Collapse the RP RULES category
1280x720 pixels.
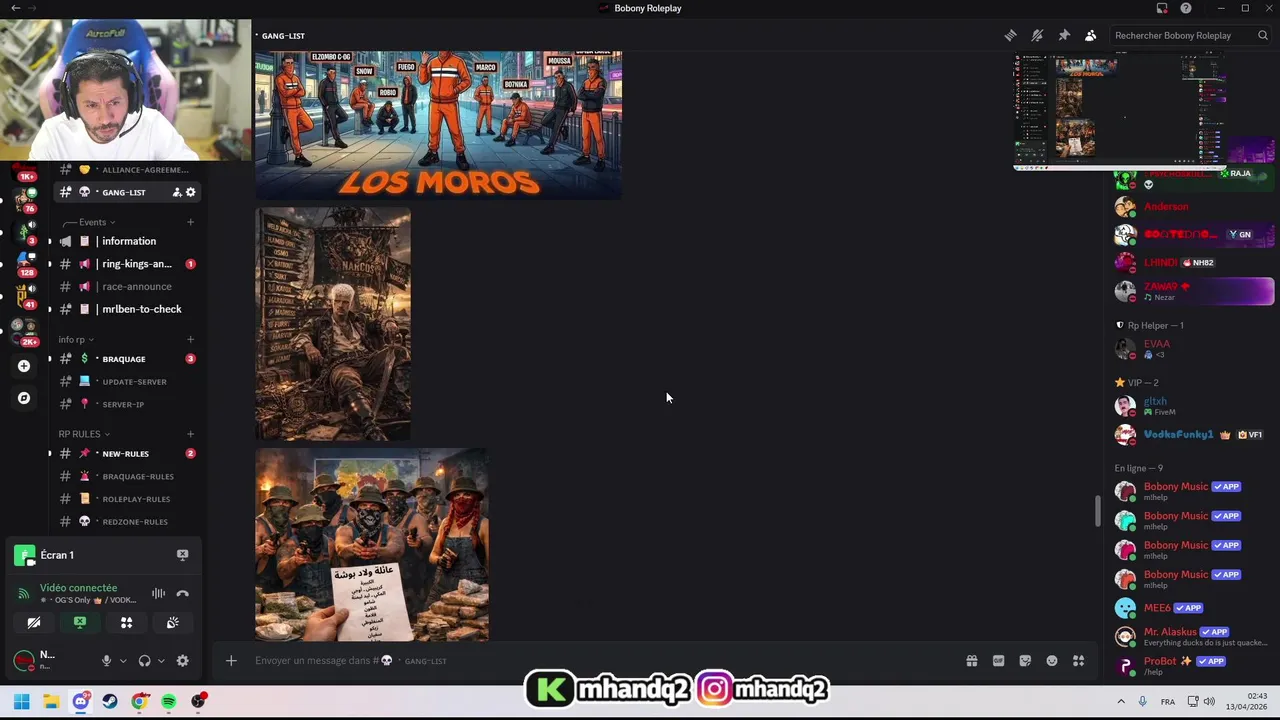[84, 434]
